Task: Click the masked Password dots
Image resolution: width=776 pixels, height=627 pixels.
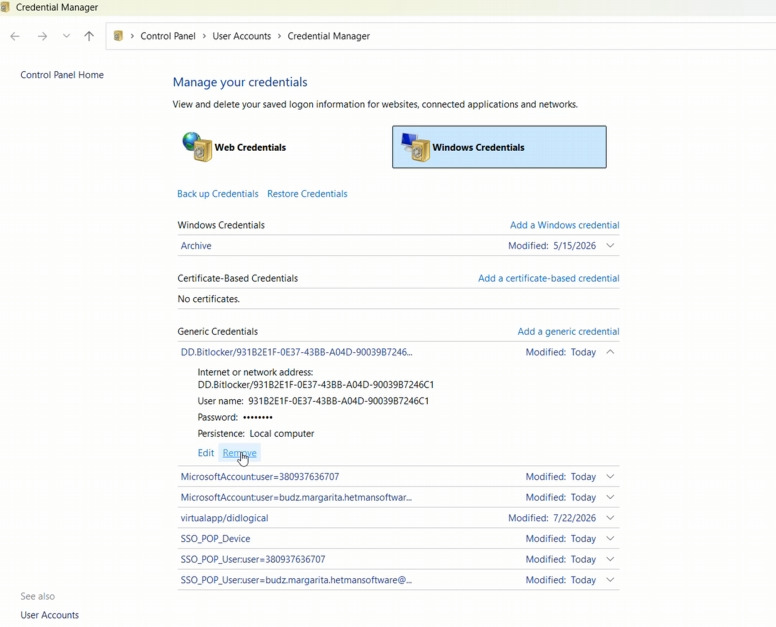Action: coord(258,417)
